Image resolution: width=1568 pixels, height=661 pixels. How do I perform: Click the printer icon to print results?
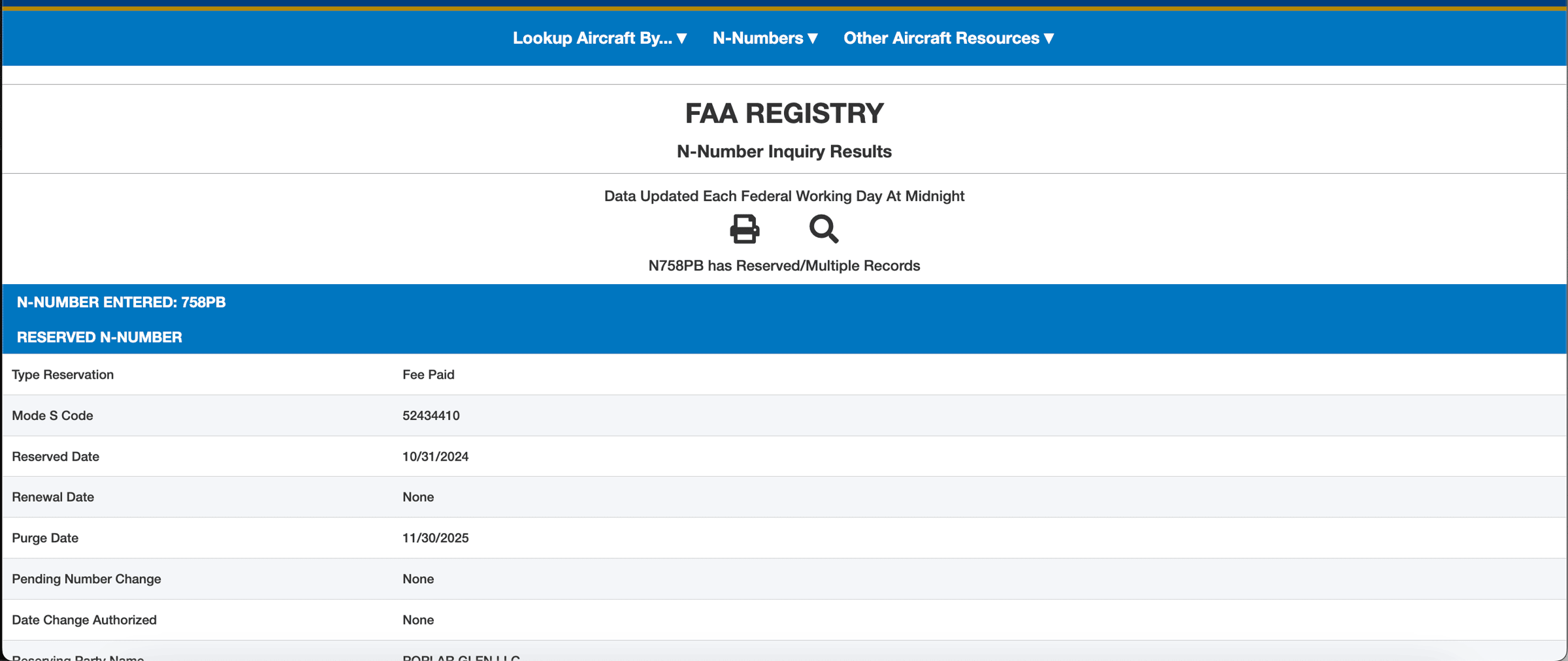point(744,229)
